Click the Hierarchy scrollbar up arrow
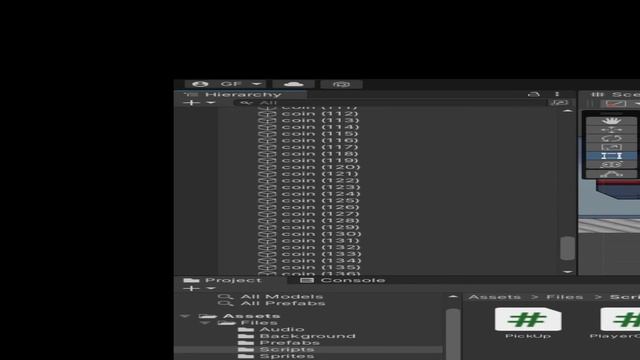The width and height of the screenshot is (640, 360). click(568, 111)
